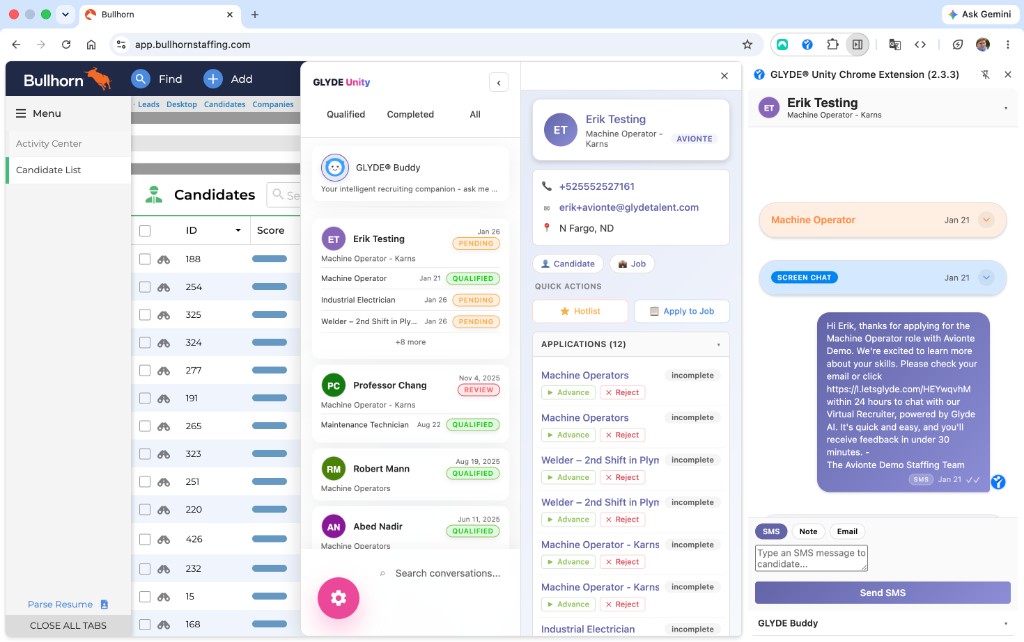This screenshot has width=1024, height=642.
Task: Click the RM avatar for Robert Mann
Action: pos(334,469)
